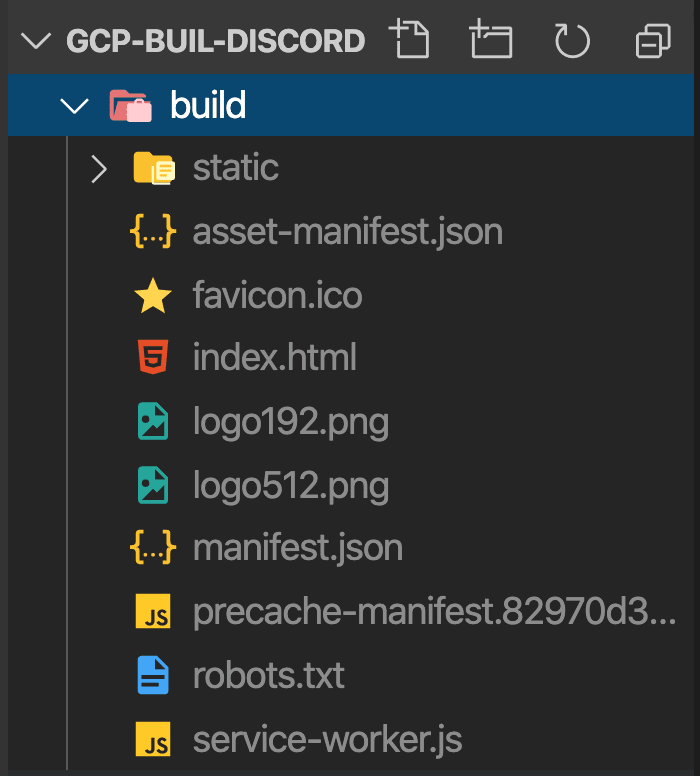Collapse the build folder chevron
The width and height of the screenshot is (700, 776).
pyautogui.click(x=74, y=105)
